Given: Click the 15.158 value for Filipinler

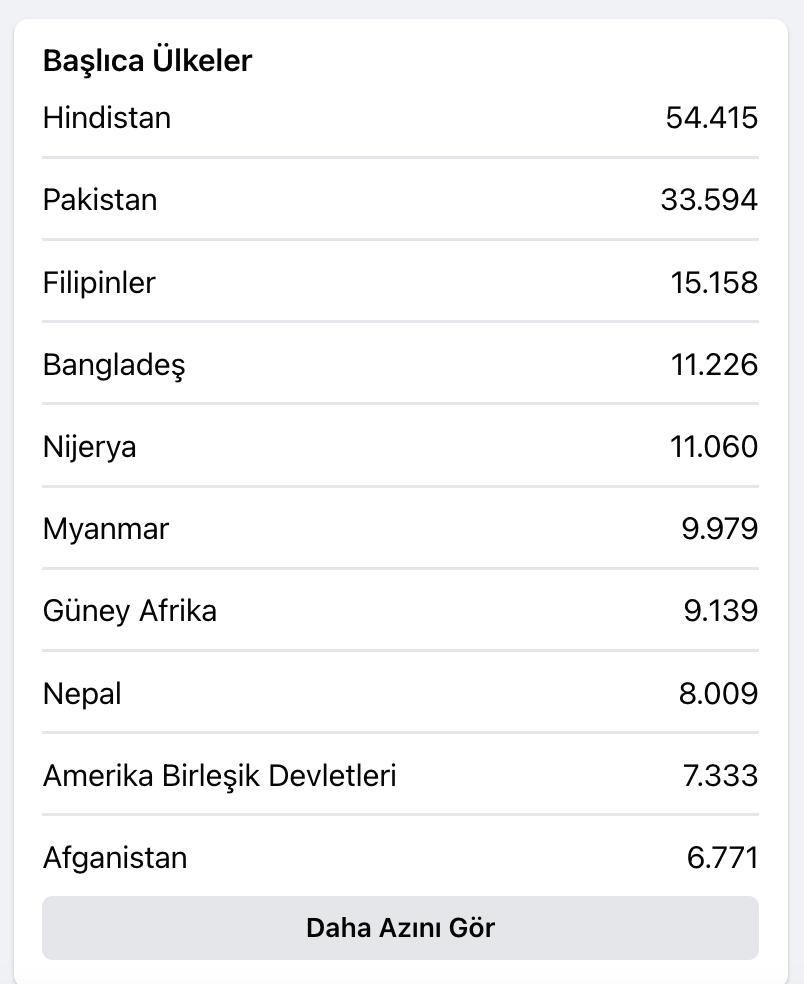Looking at the screenshot, I should 714,282.
